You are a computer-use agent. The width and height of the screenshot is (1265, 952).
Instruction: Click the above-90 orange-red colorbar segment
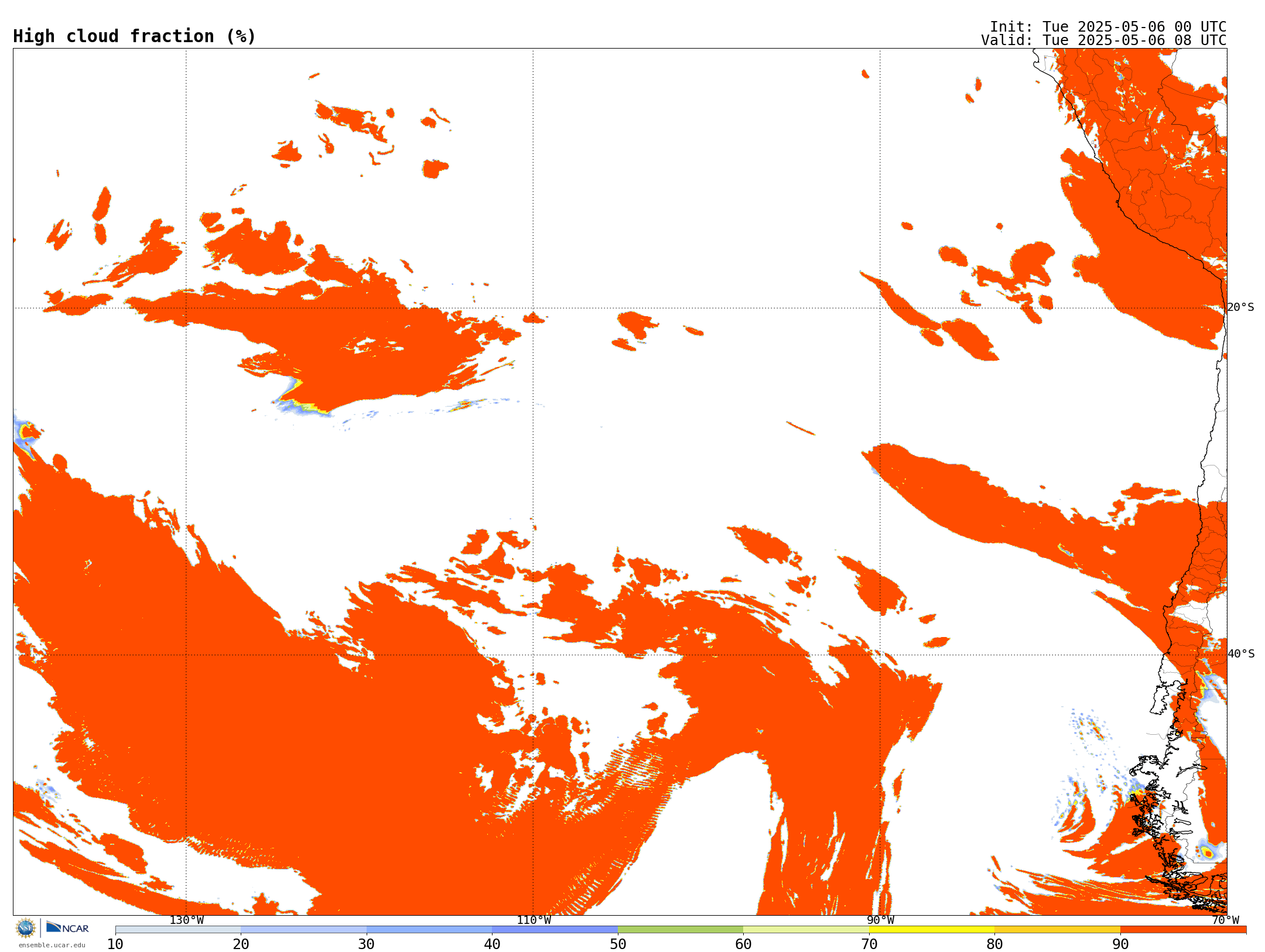tap(1183, 930)
